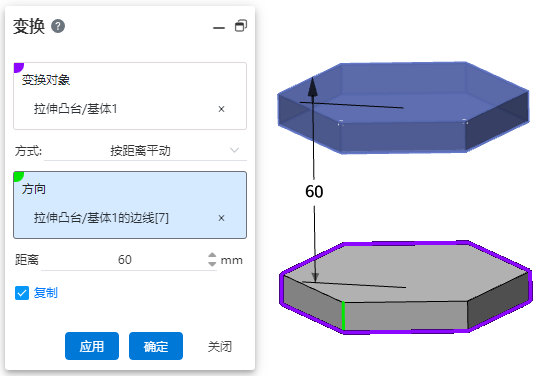Close the dialog via 关闭

[220, 346]
